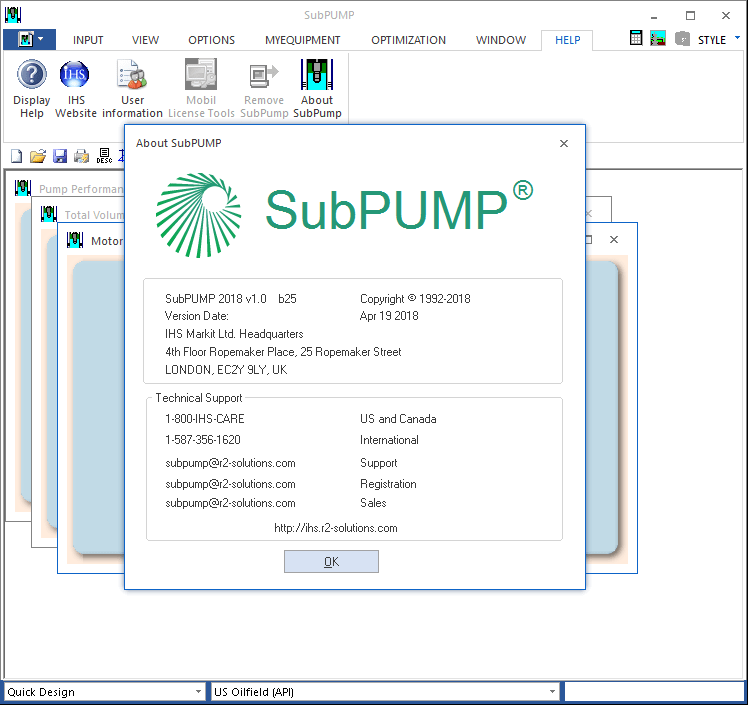The height and width of the screenshot is (705, 748).
Task: Click the Pump Performance window icon
Action: click(22, 188)
